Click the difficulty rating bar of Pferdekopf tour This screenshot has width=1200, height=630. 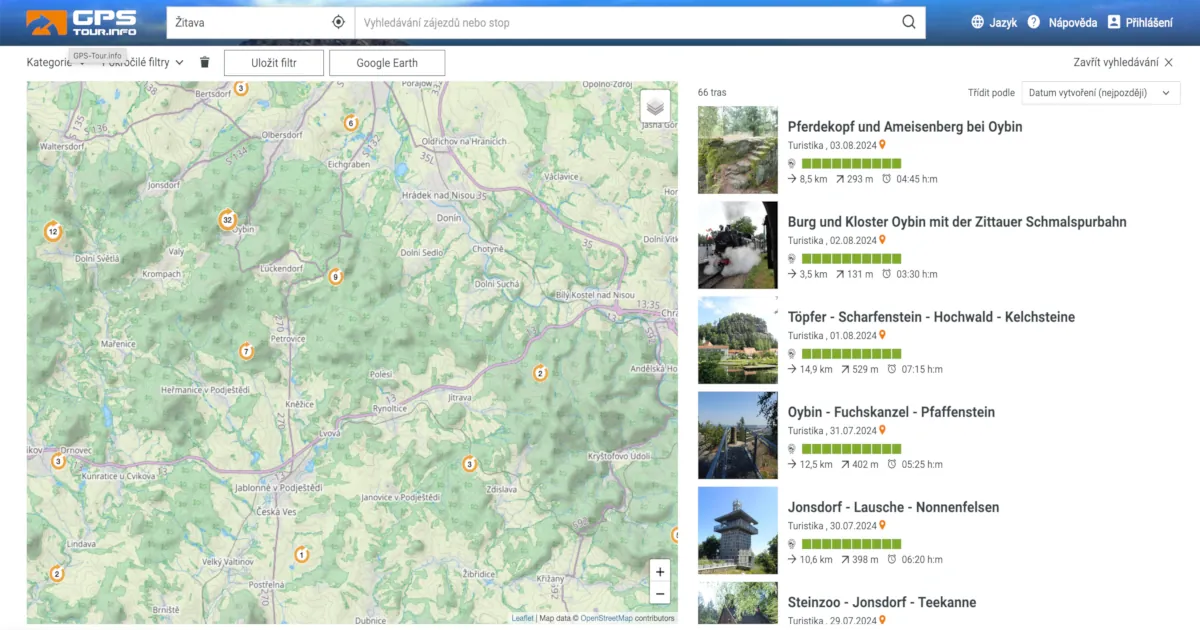click(850, 161)
